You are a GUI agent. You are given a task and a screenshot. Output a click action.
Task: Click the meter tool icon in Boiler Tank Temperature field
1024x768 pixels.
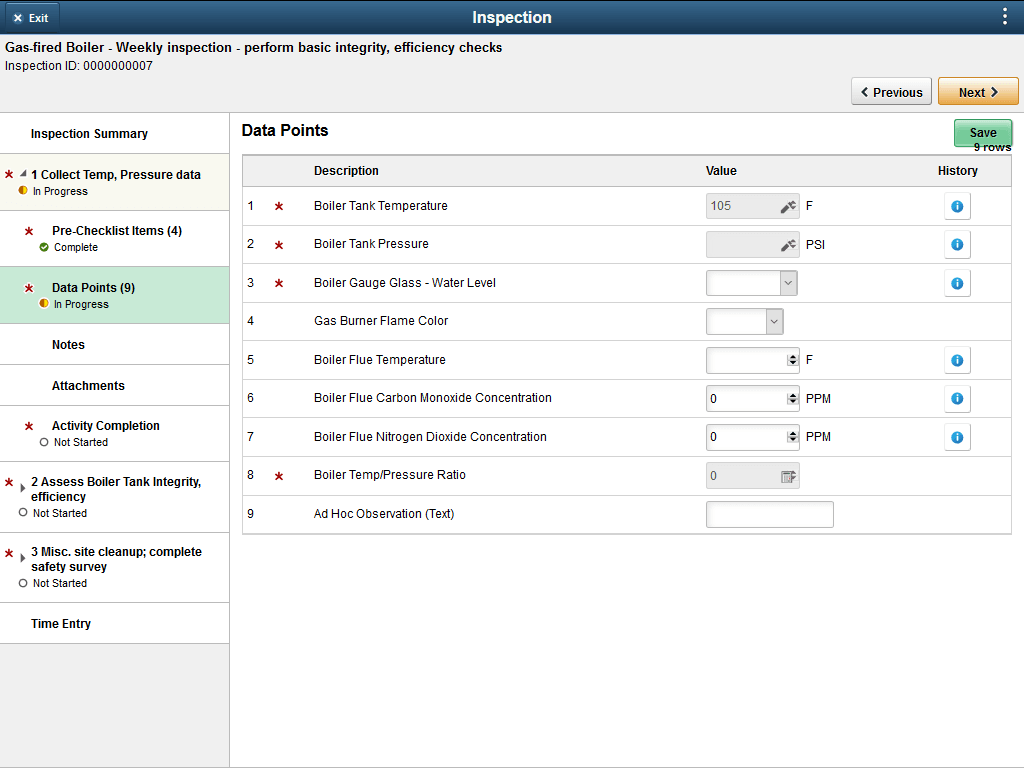788,206
